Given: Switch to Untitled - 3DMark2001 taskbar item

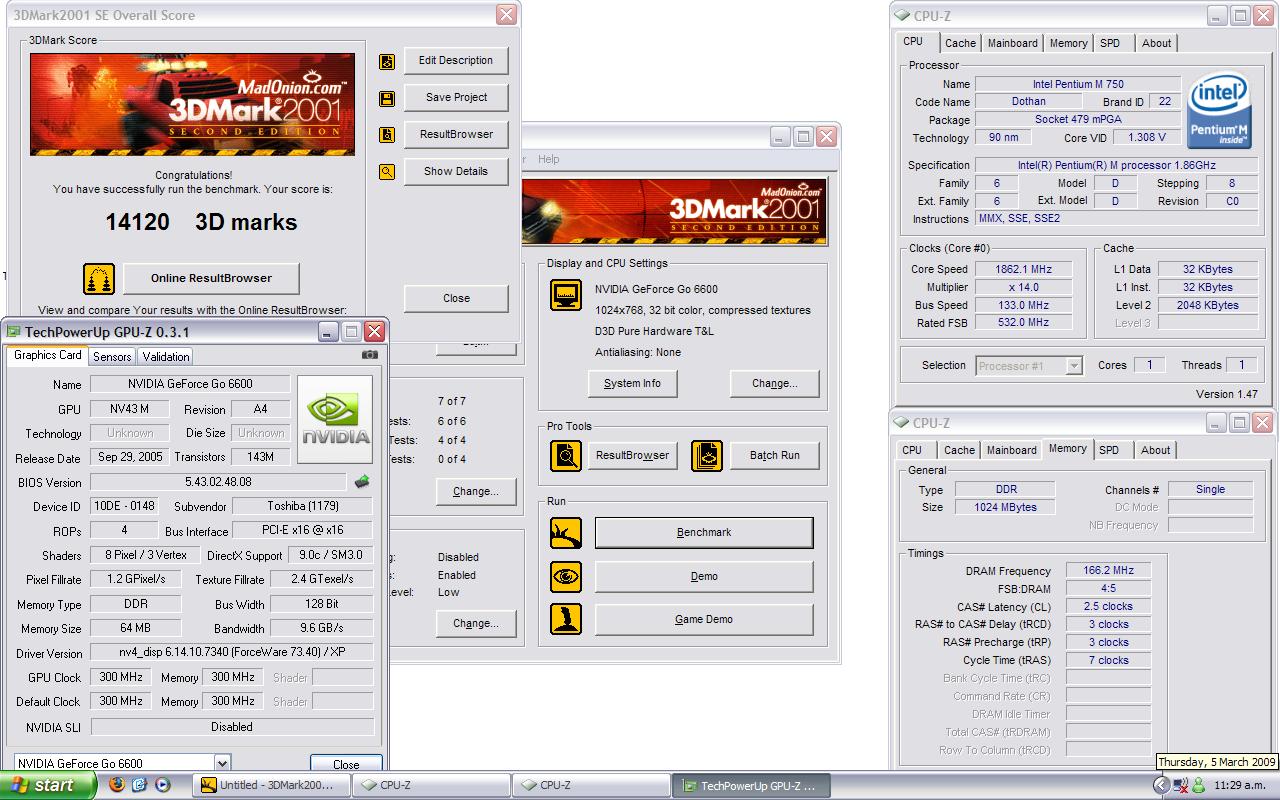Looking at the screenshot, I should click(272, 786).
